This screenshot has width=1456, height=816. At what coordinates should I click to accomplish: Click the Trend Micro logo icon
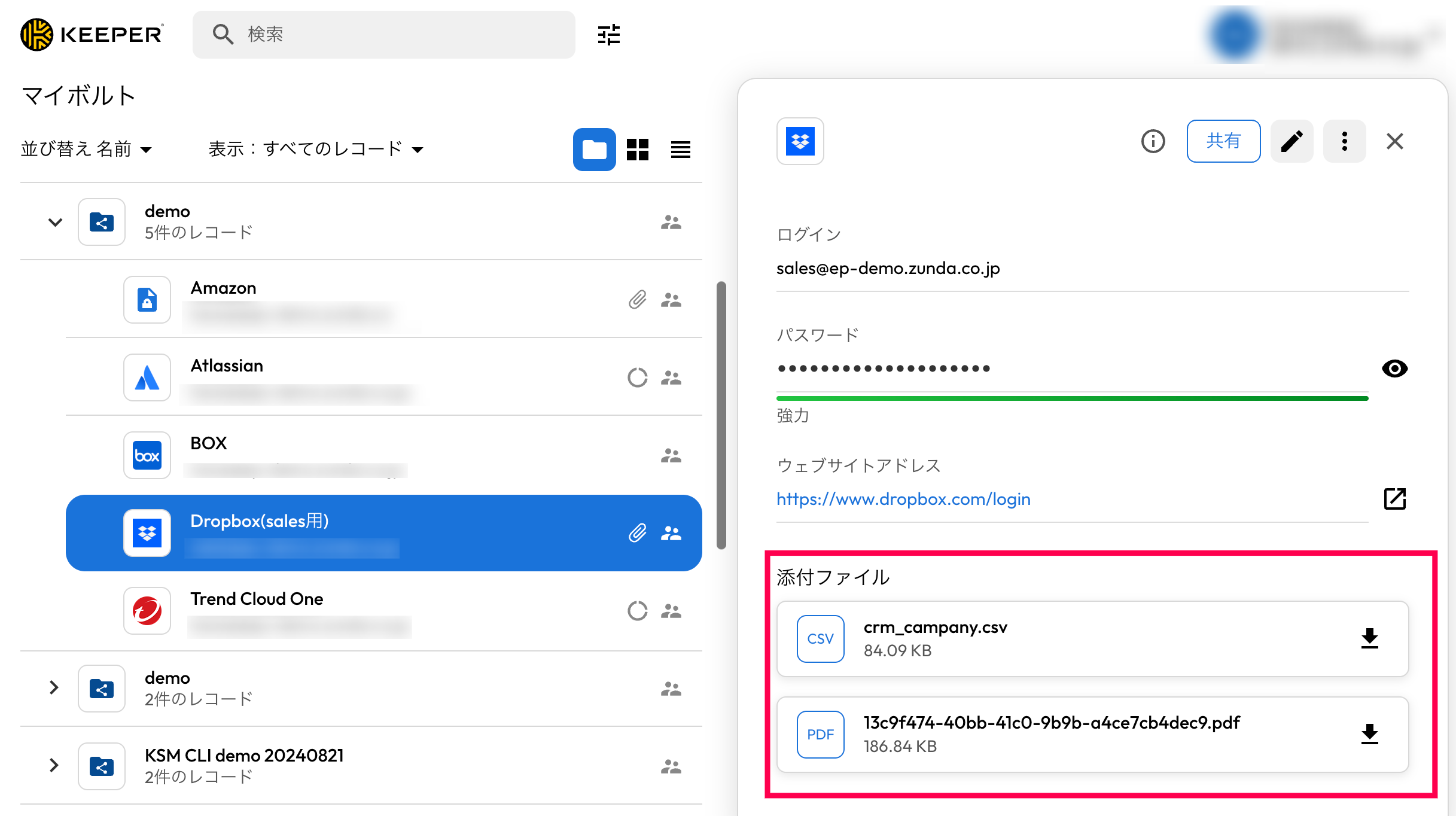coord(147,611)
